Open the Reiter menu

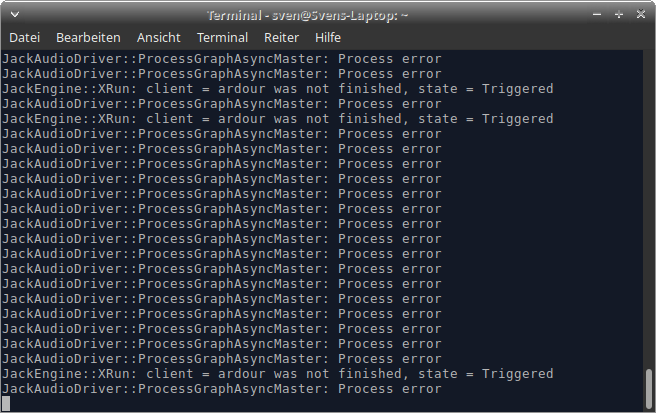(281, 37)
